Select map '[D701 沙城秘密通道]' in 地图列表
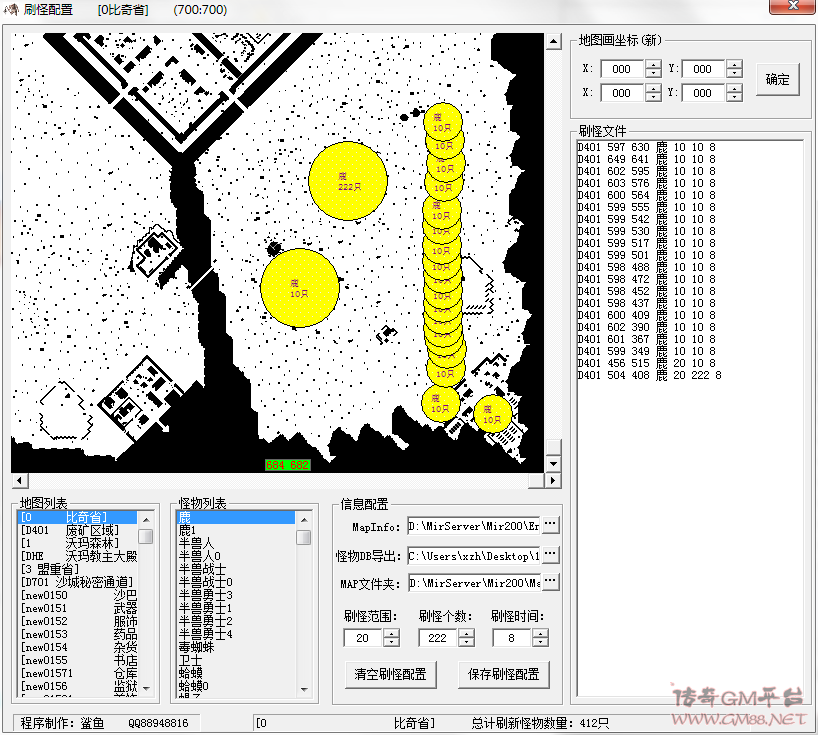The width and height of the screenshot is (818, 735). coord(77,582)
